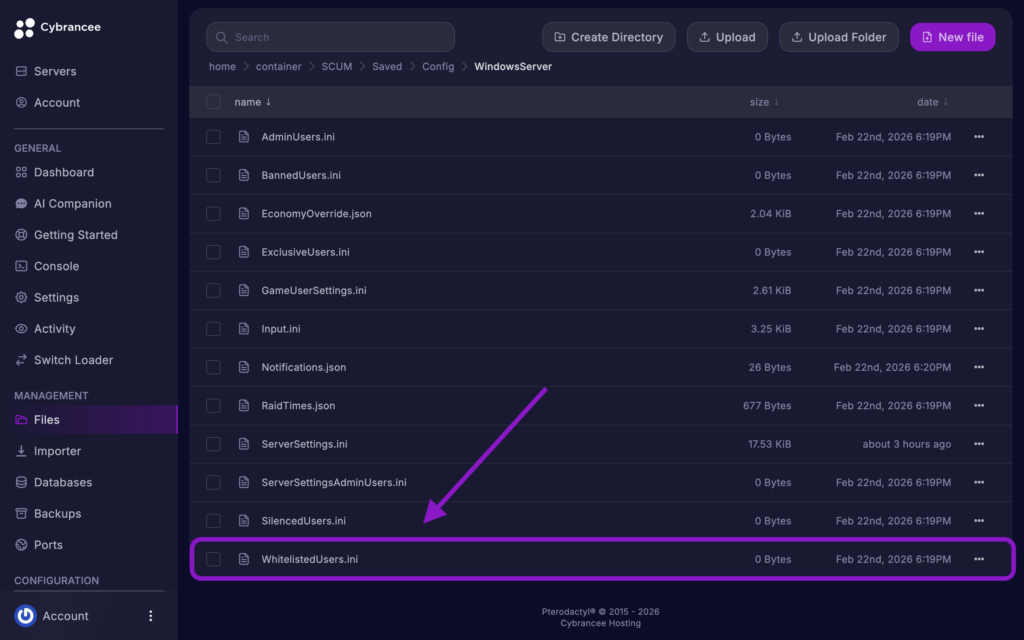Click the Search input field
This screenshot has height=640, width=1024.
[330, 36]
